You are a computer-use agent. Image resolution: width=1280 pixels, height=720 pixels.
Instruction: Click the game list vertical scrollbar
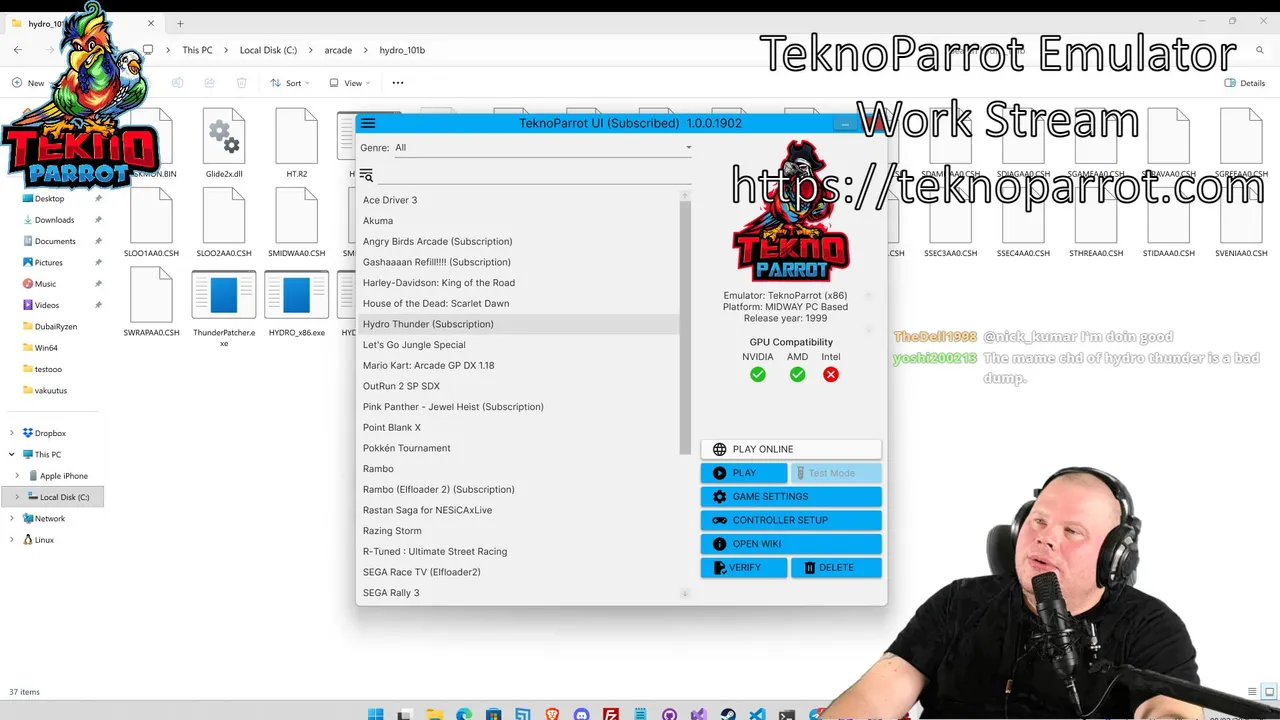pyautogui.click(x=685, y=327)
